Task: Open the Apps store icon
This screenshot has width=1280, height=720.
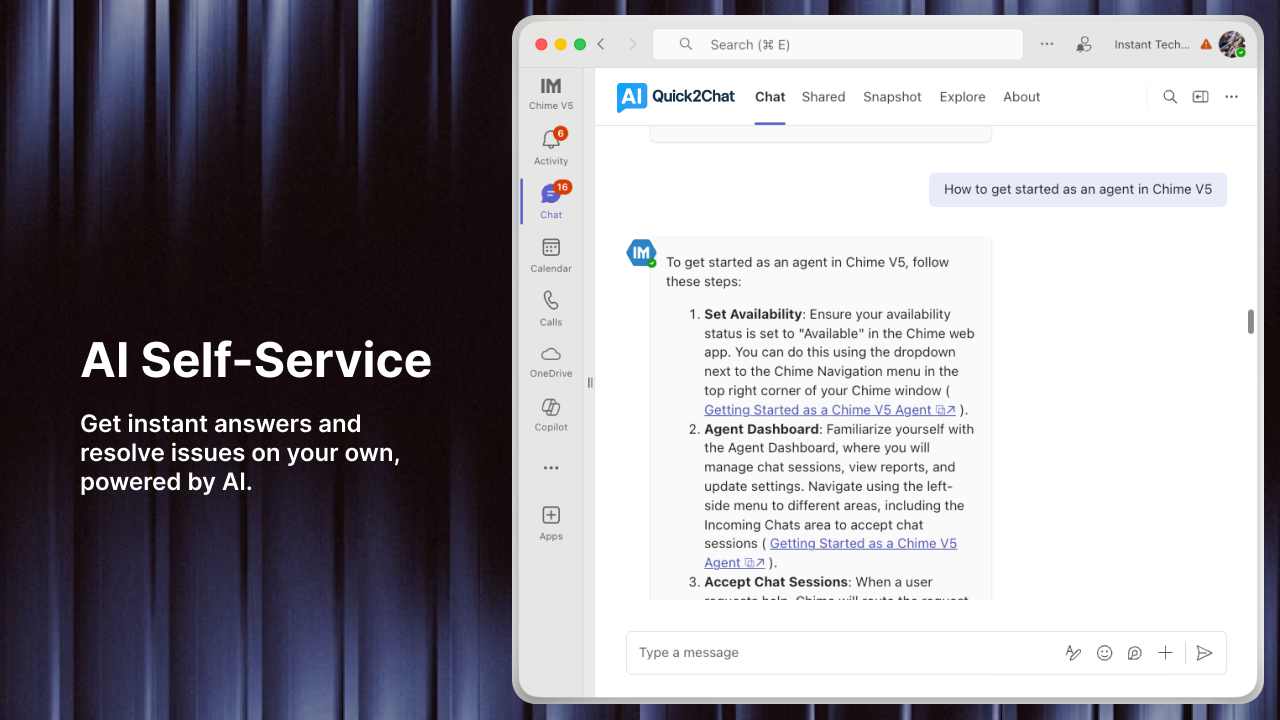Action: [551, 516]
